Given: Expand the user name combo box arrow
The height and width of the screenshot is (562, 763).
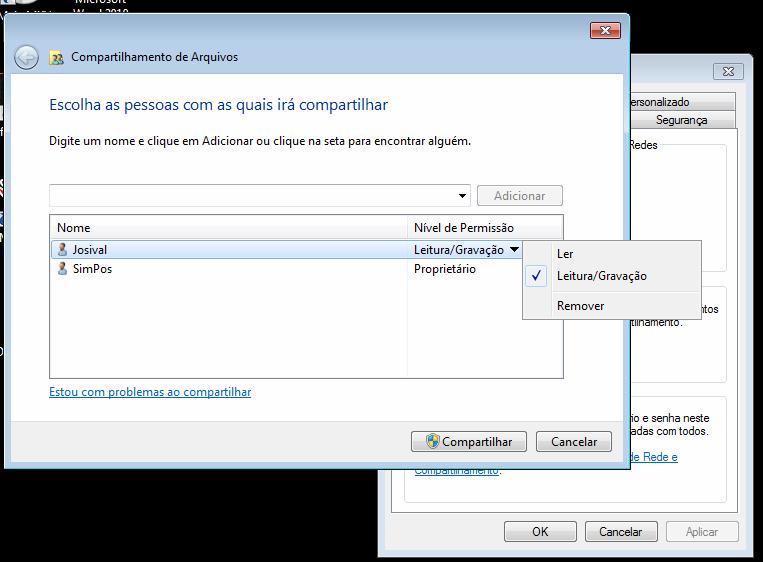Looking at the screenshot, I should [462, 196].
